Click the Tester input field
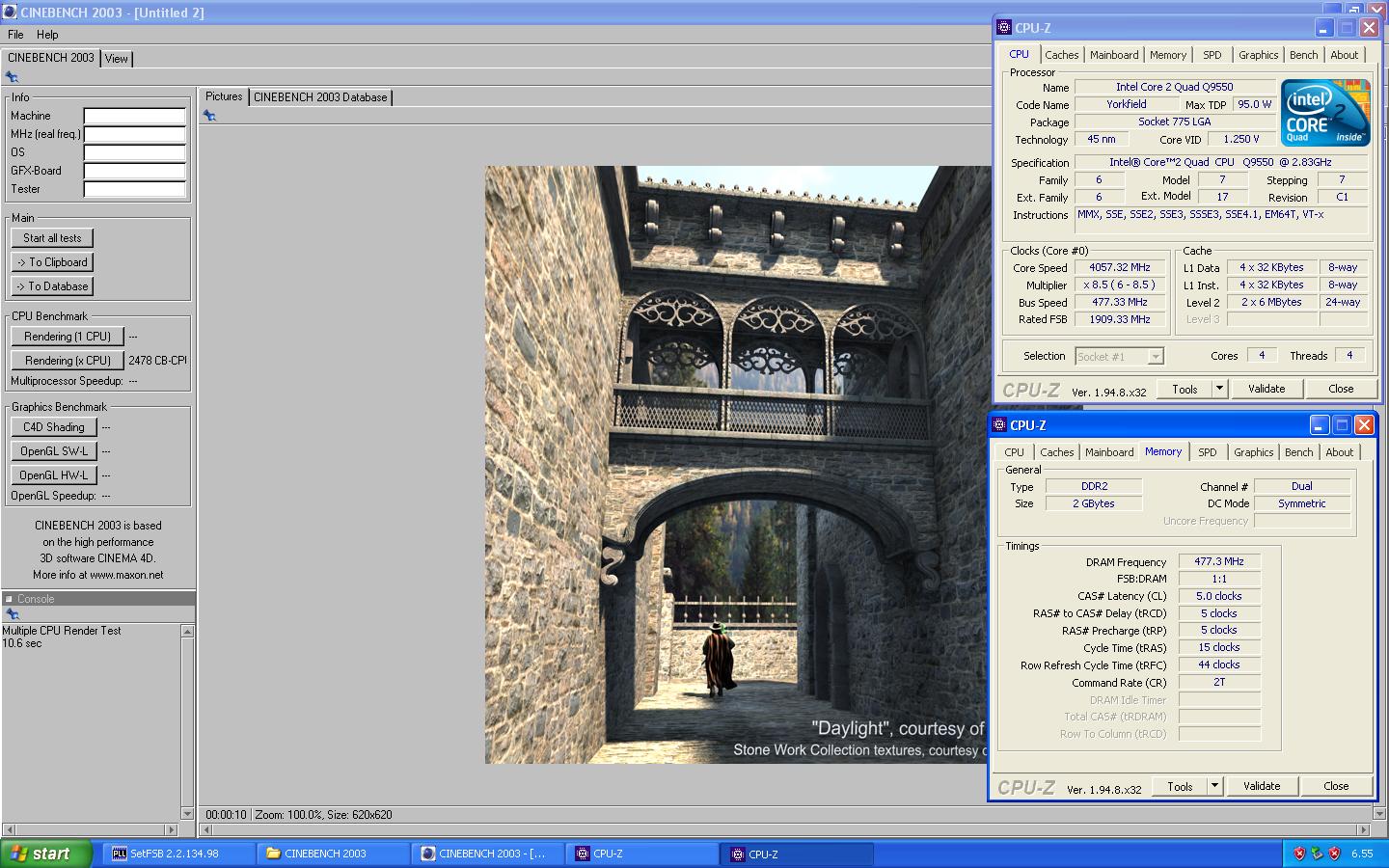This screenshot has height=868, width=1389. (x=135, y=189)
